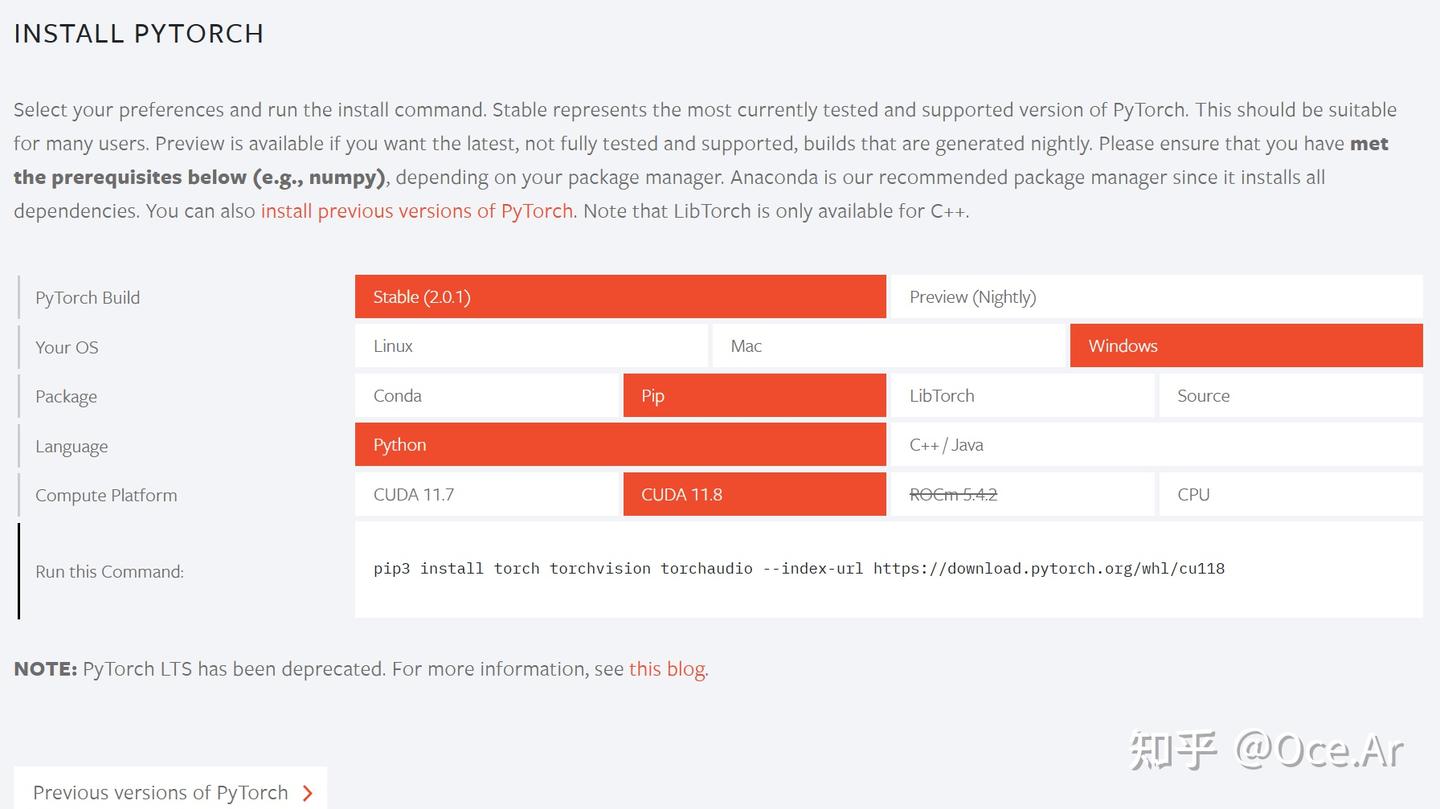Select Linux as your OS

click(531, 346)
